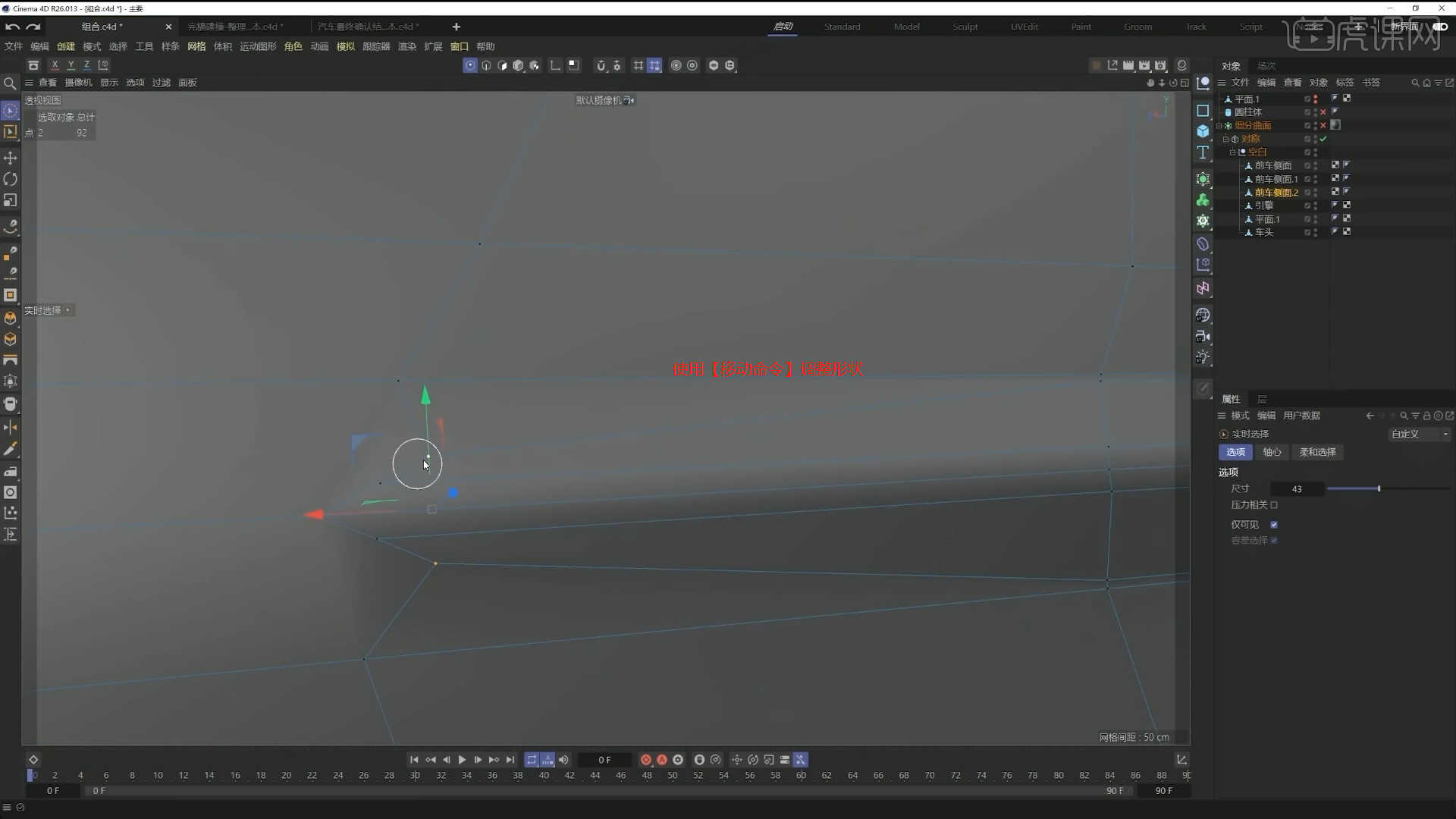
Task: Select the Move tool in the left toolbar
Action: point(10,158)
